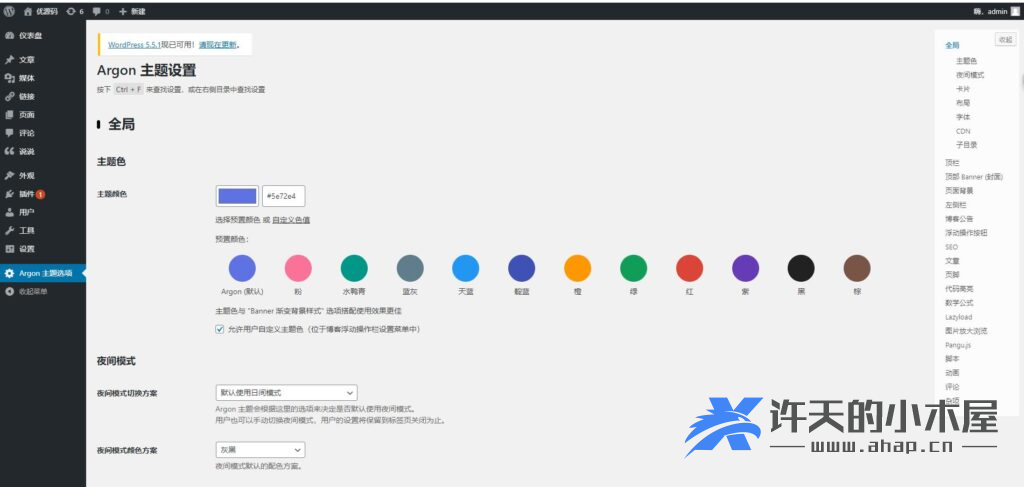This screenshot has height=487, width=1024.
Task: Jump to 代码高亮 in the contents panel
Action: (959, 289)
